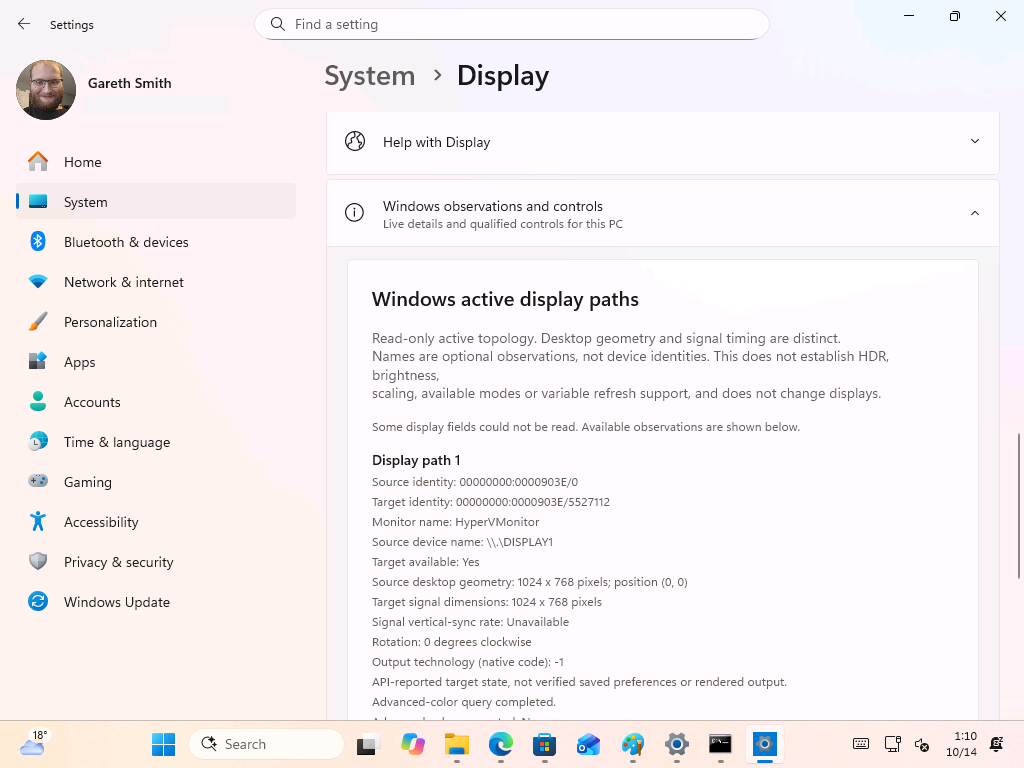Screen dimensions: 1024x768
Task: Click the search magnifier icon in Find a setting
Action: 278,24
